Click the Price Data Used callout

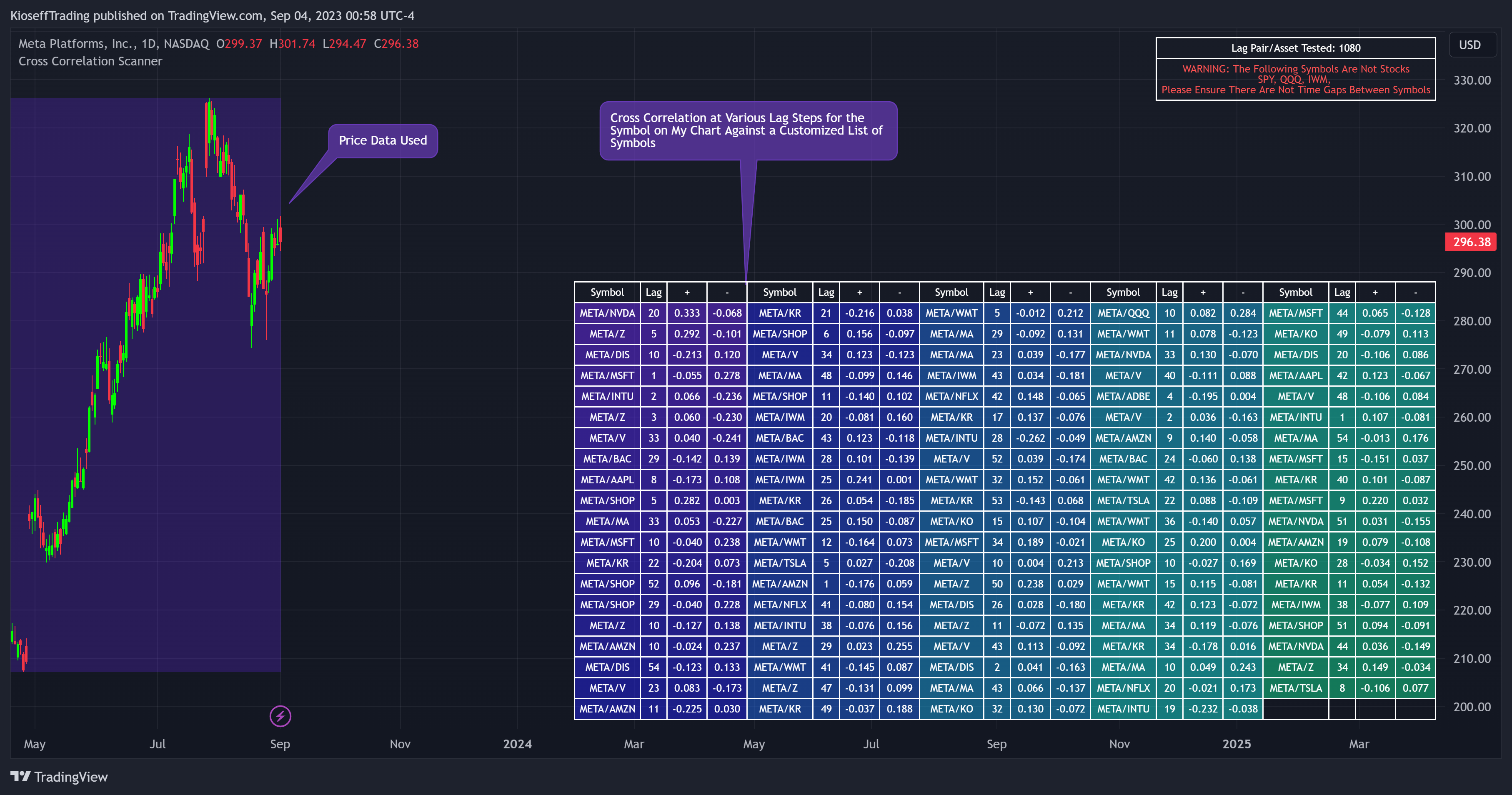[383, 141]
